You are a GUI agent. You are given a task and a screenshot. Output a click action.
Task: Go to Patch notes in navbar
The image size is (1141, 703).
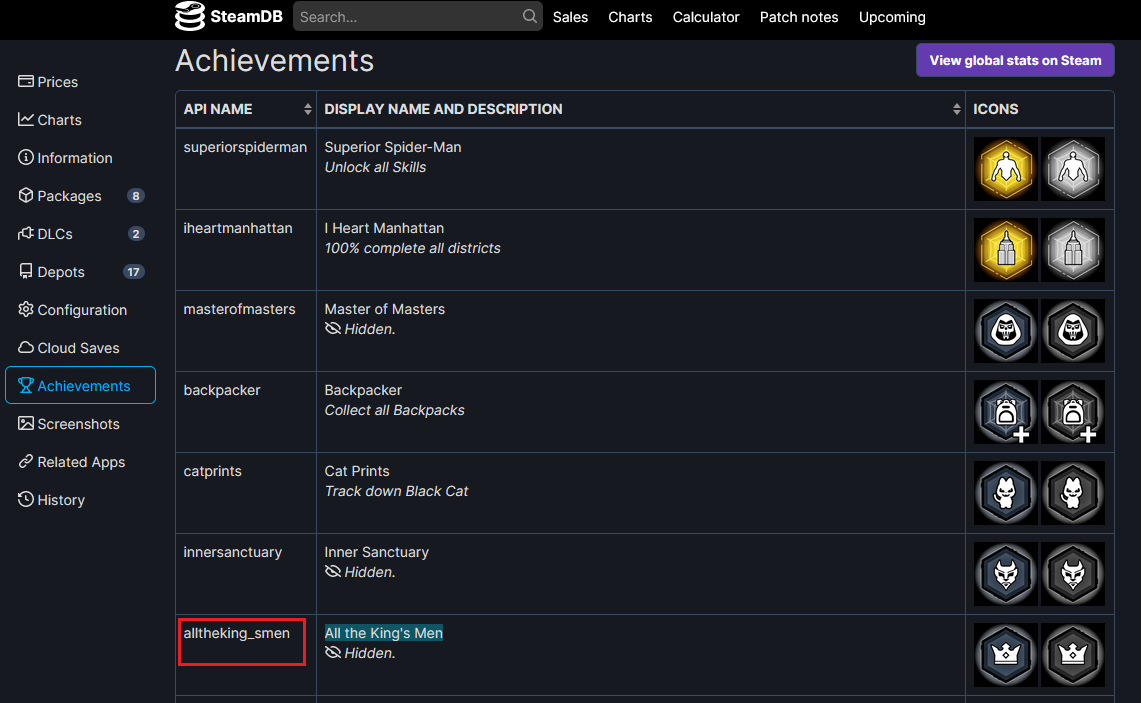click(x=798, y=17)
